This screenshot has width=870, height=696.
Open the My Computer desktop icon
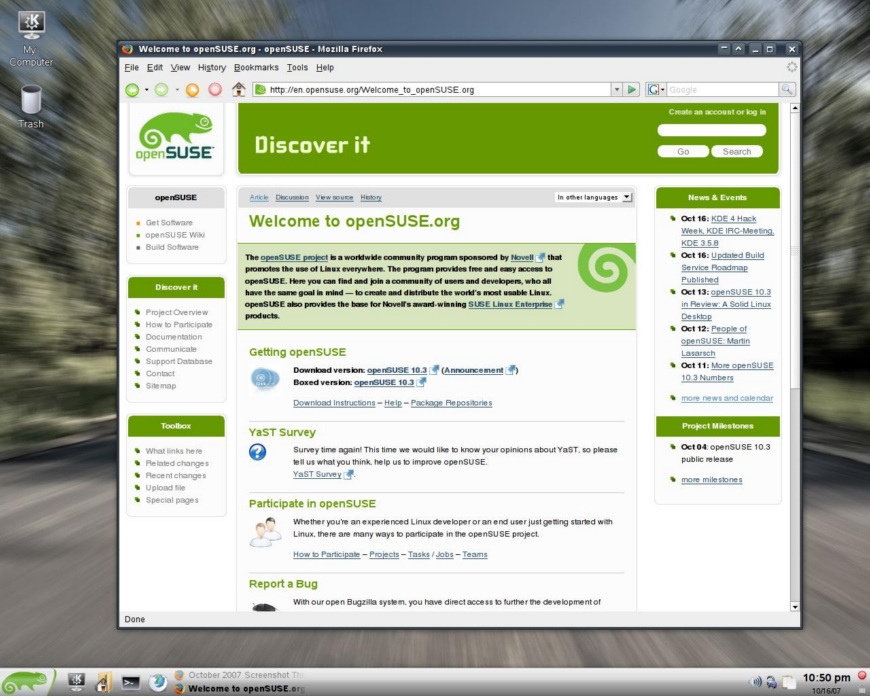tap(31, 39)
